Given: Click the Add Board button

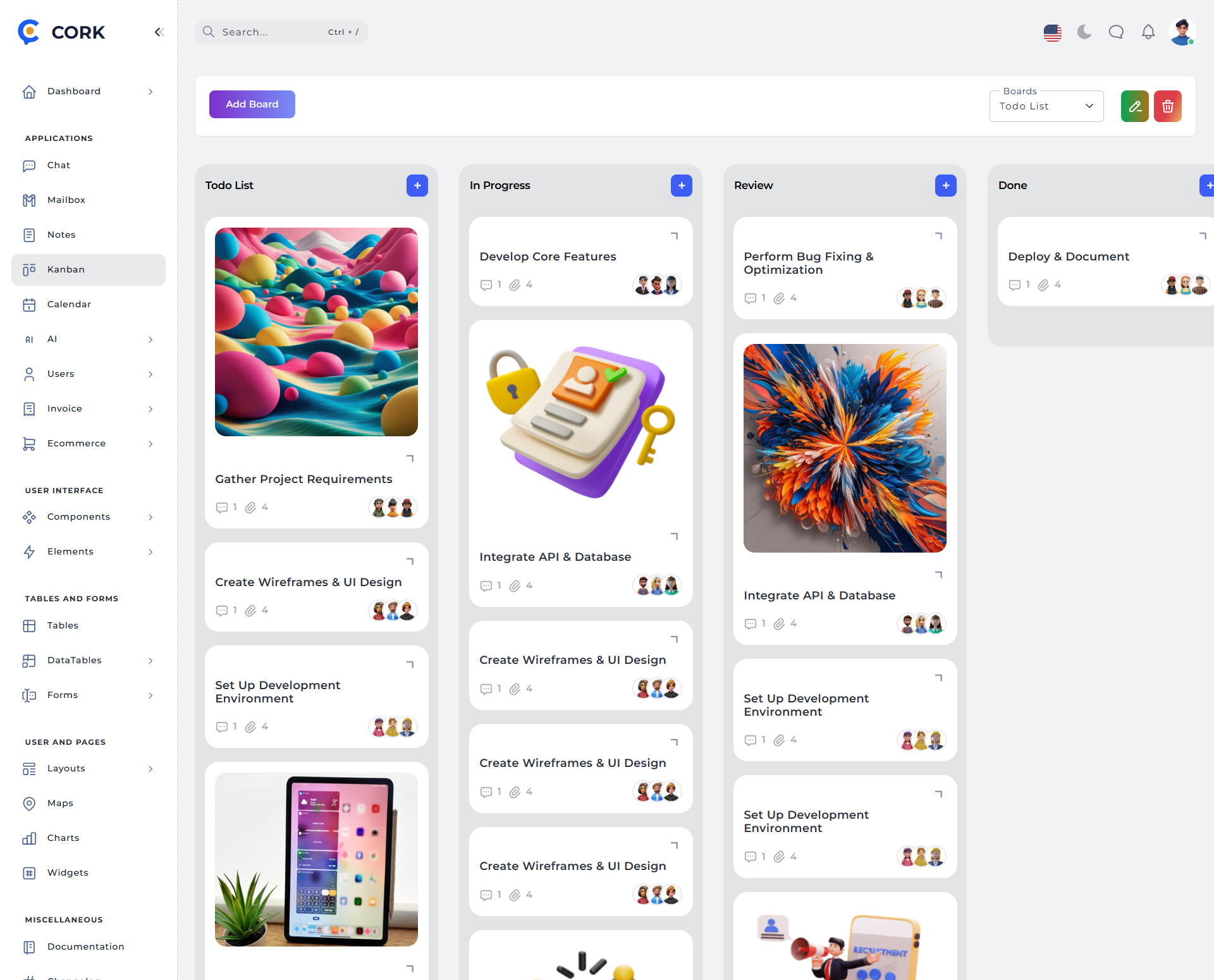Looking at the screenshot, I should [252, 104].
